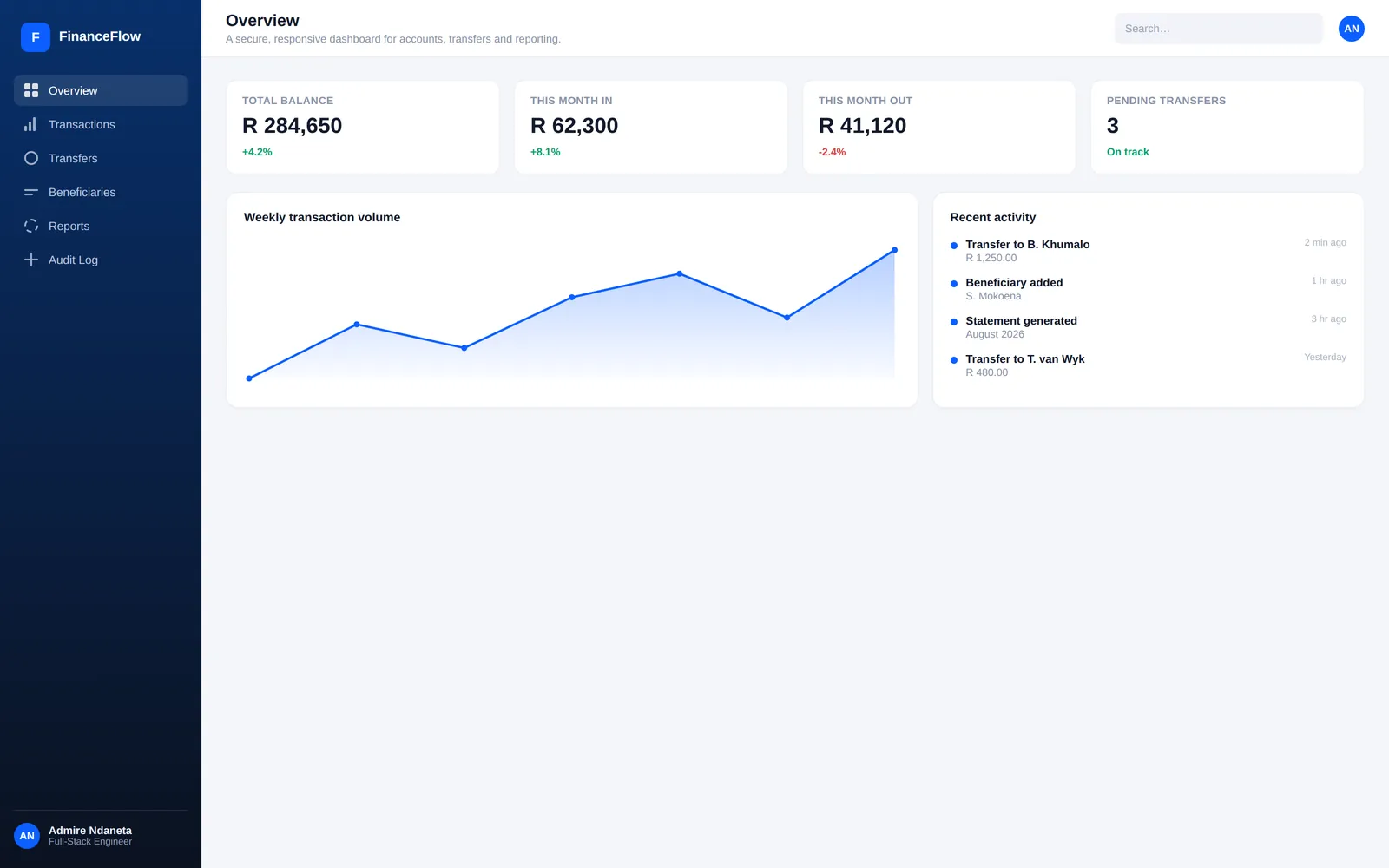The height and width of the screenshot is (868, 1389).
Task: Click the Transfers circle icon
Action: tap(31, 158)
